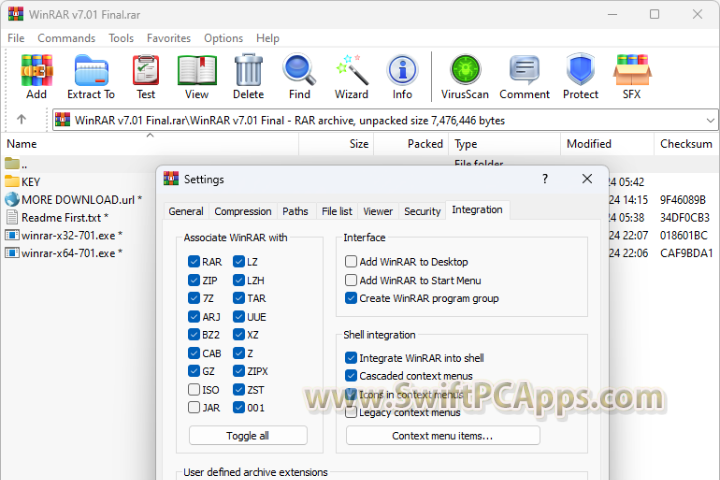This screenshot has width=720, height=480.
Task: Launch the Wizard wand icon
Action: coord(352,70)
